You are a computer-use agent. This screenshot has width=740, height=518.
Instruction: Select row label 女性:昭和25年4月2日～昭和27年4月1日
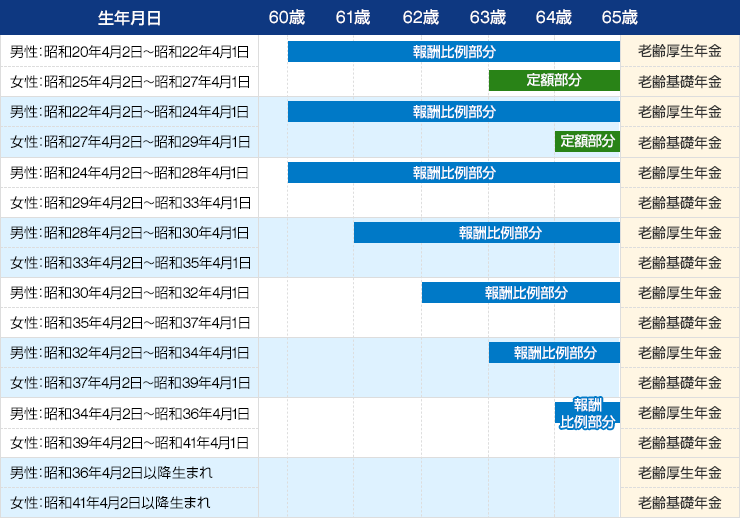point(129,82)
